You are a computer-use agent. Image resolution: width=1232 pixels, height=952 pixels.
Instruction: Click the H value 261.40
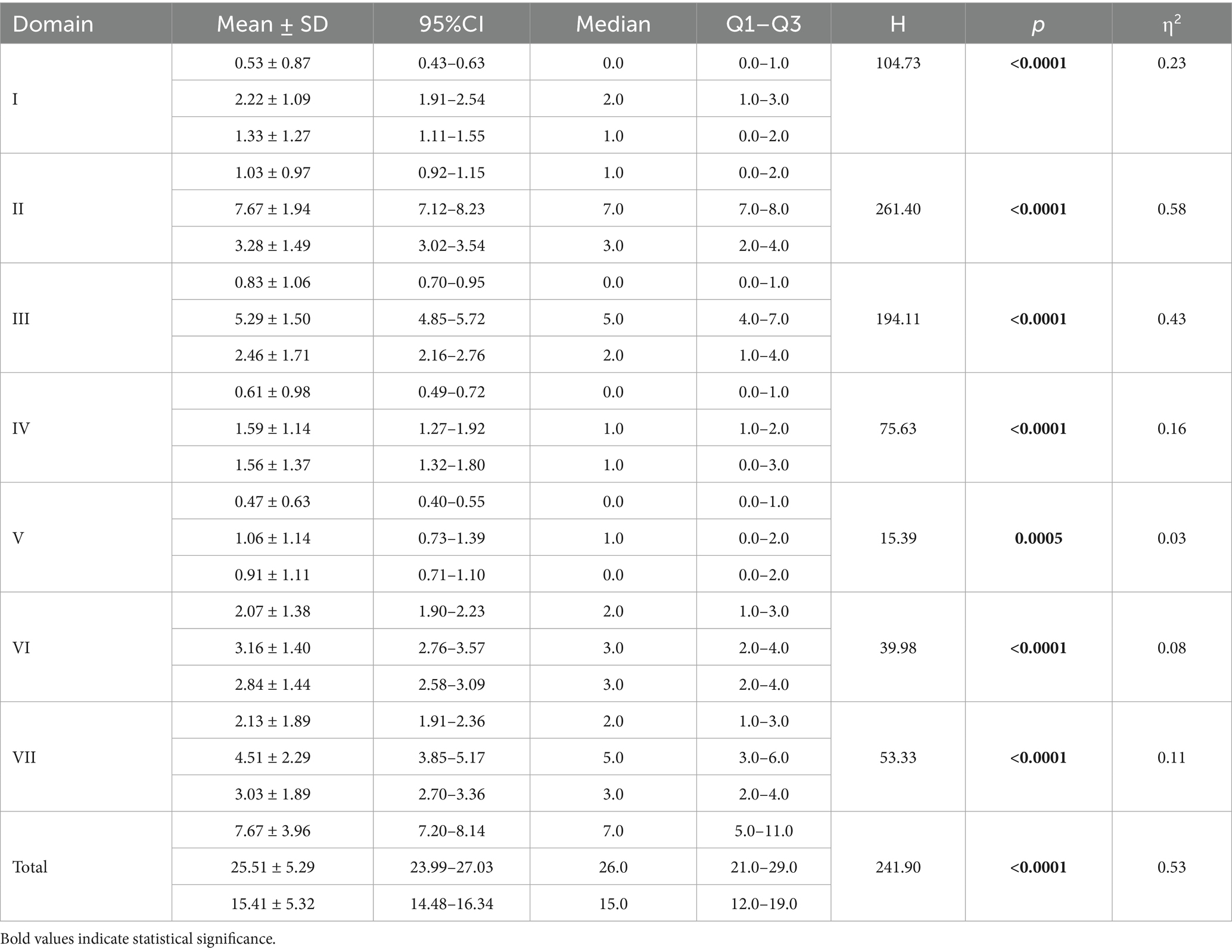pos(898,209)
